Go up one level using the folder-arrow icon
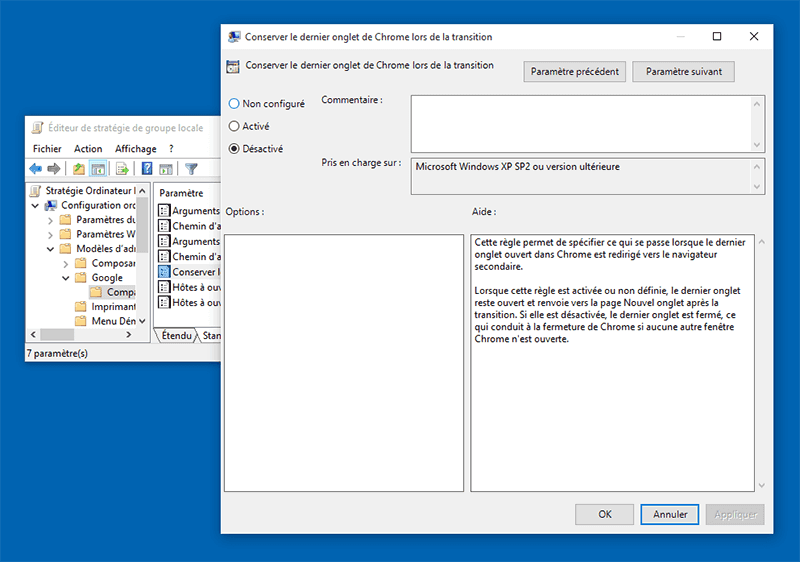 click(79, 169)
